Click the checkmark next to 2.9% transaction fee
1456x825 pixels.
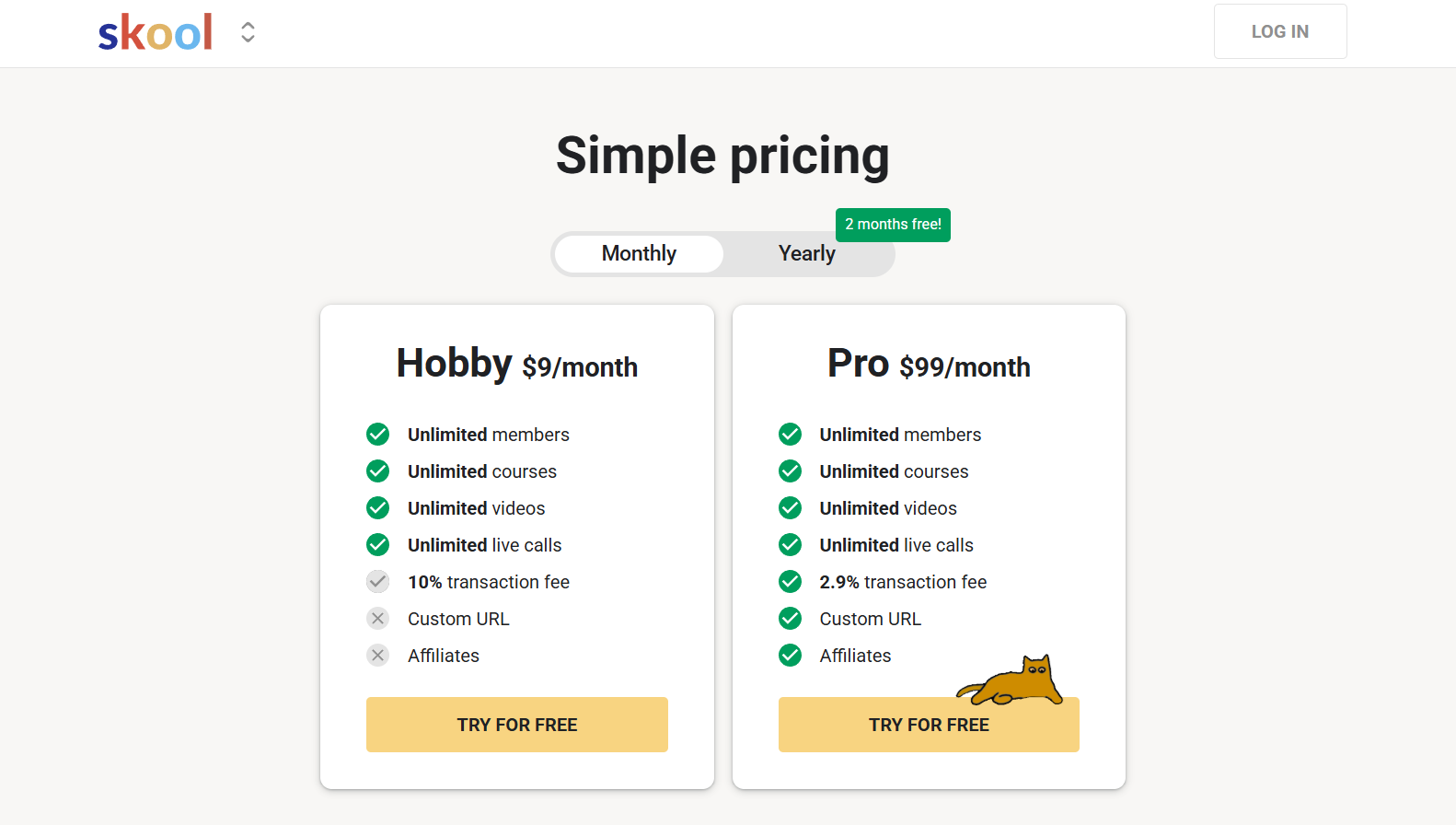pos(790,581)
